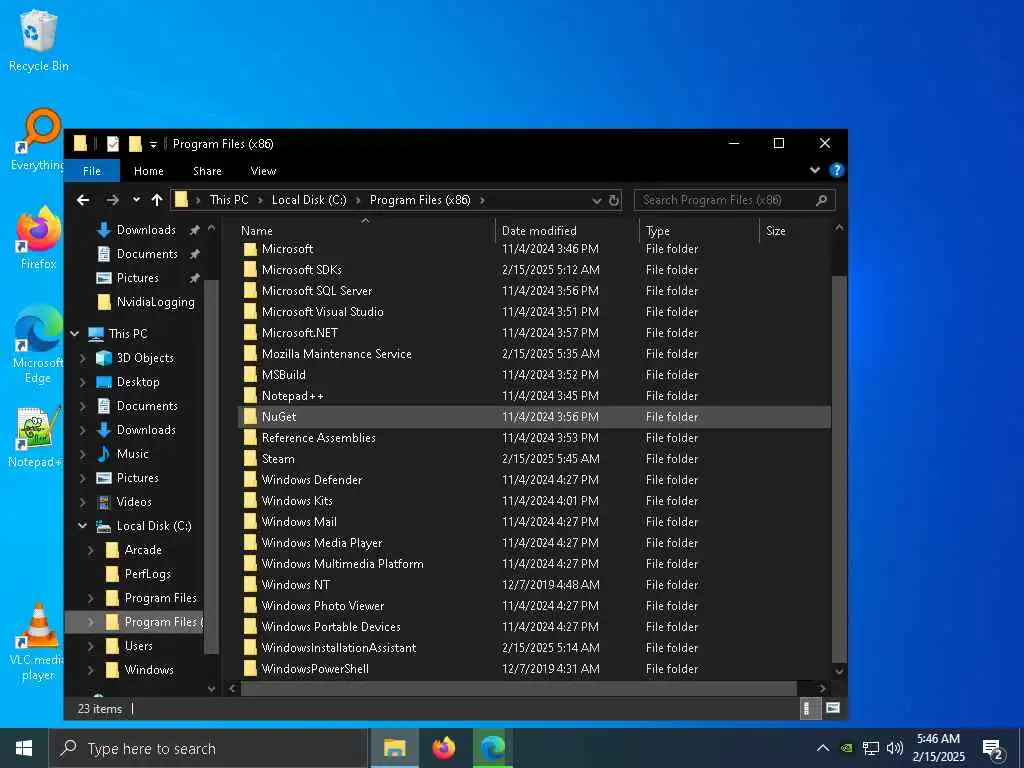The width and height of the screenshot is (1024, 768).
Task: Click the Properties quick access toolbar icon
Action: [113, 144]
